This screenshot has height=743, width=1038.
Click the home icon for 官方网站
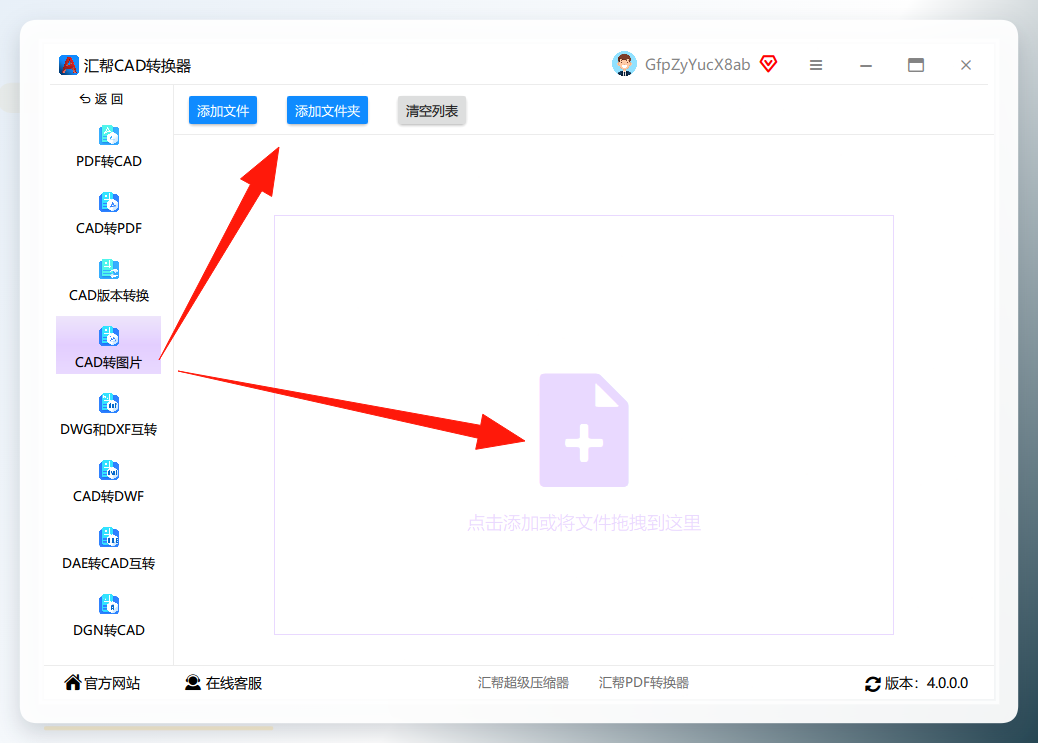click(x=73, y=682)
